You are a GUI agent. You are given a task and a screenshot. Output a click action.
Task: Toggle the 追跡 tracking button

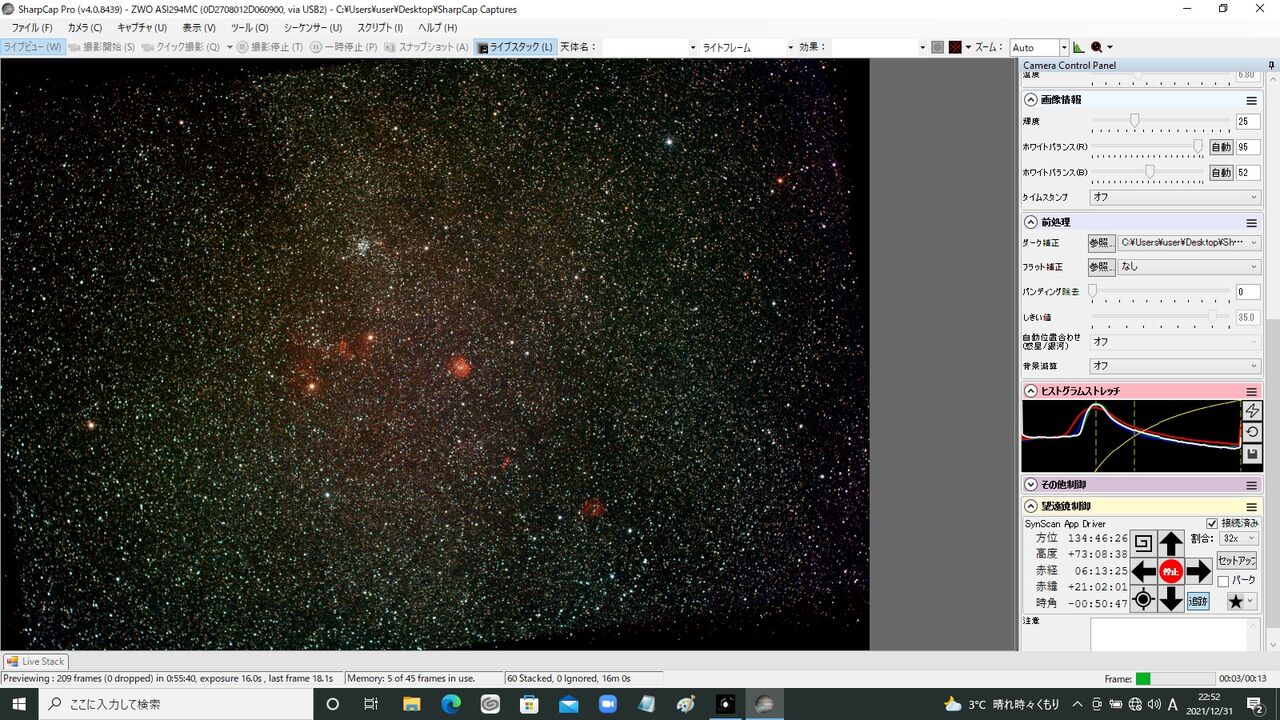coord(1198,601)
